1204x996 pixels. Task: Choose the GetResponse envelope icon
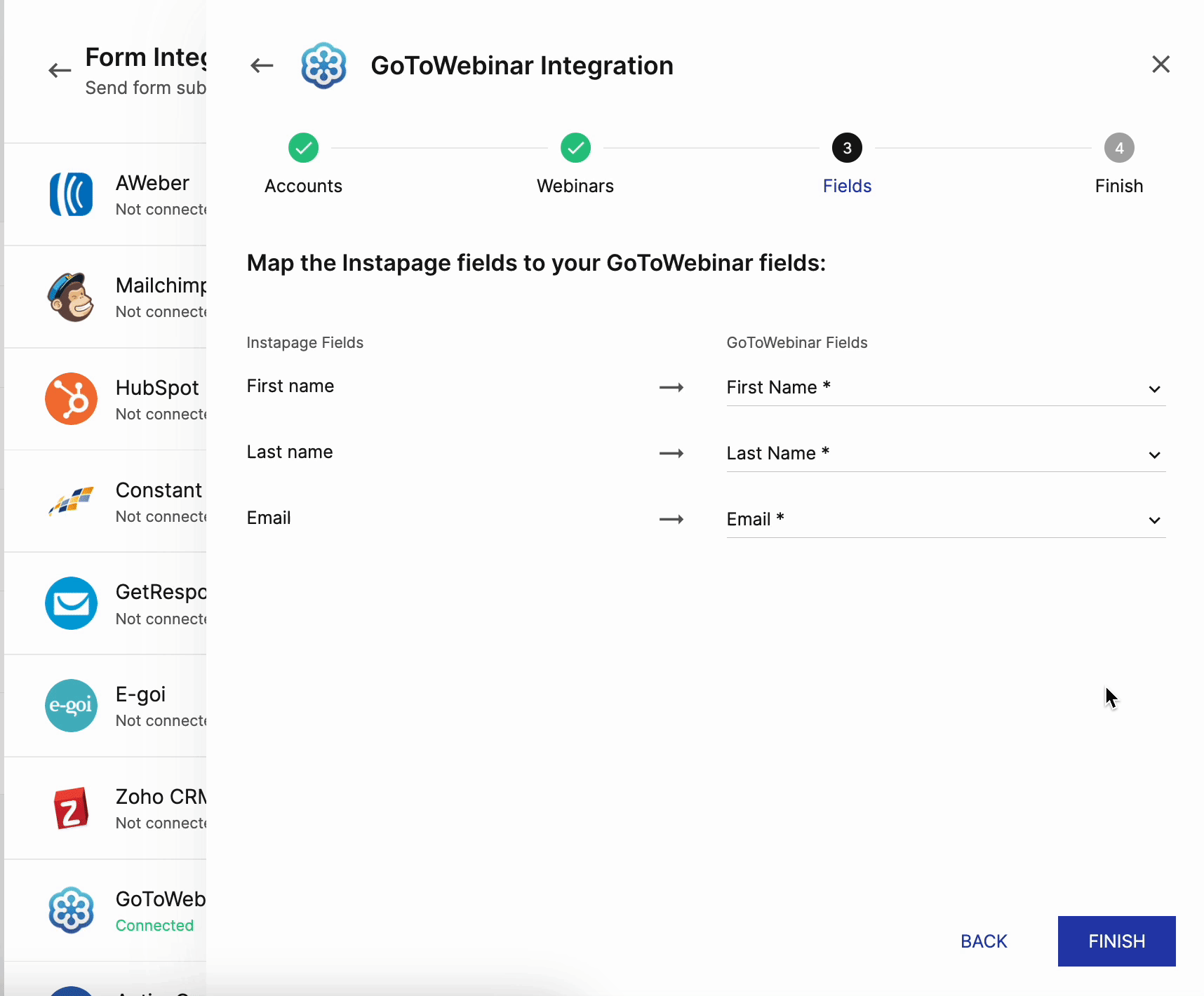pos(71,603)
